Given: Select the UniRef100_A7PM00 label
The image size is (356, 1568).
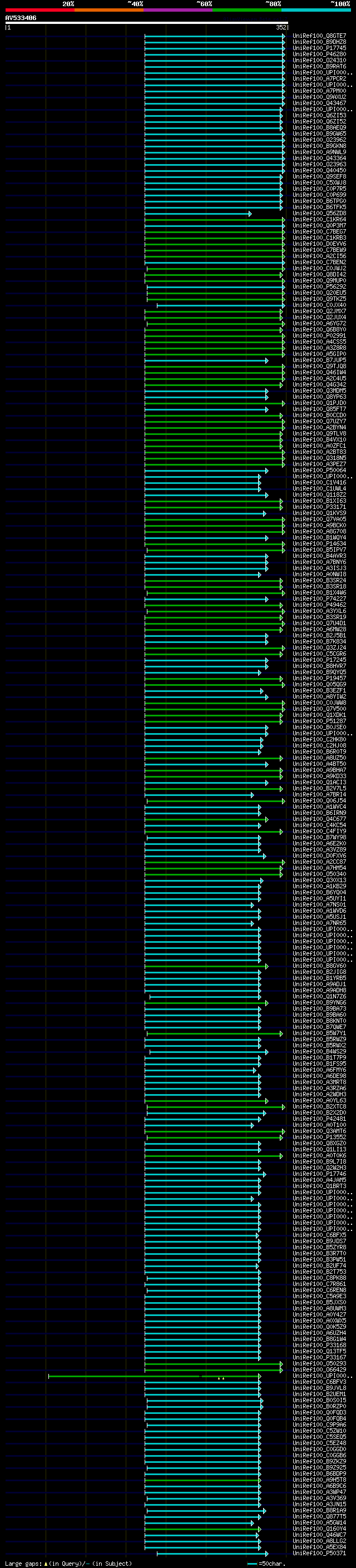Looking at the screenshot, I should (x=319, y=91).
